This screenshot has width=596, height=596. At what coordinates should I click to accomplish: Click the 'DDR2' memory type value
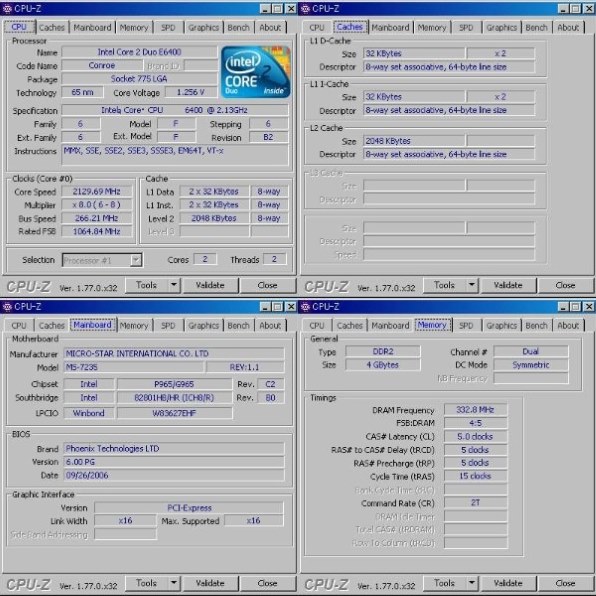(x=383, y=352)
